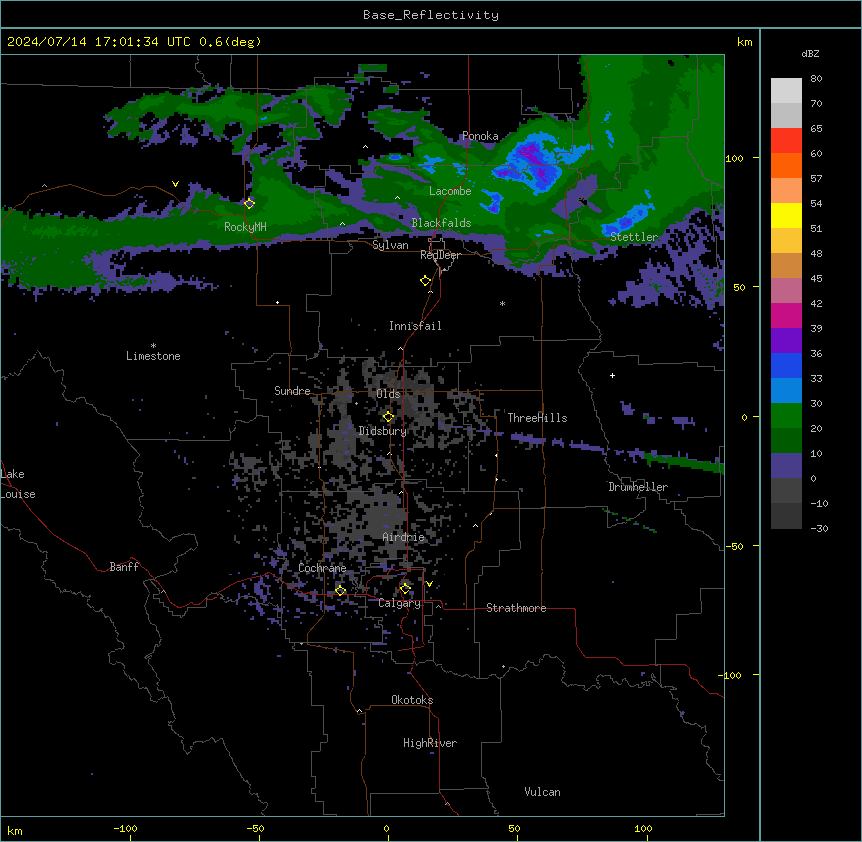Choose the magenta legend swatch between 42 and 39
This screenshot has height=842, width=862.
[786, 315]
